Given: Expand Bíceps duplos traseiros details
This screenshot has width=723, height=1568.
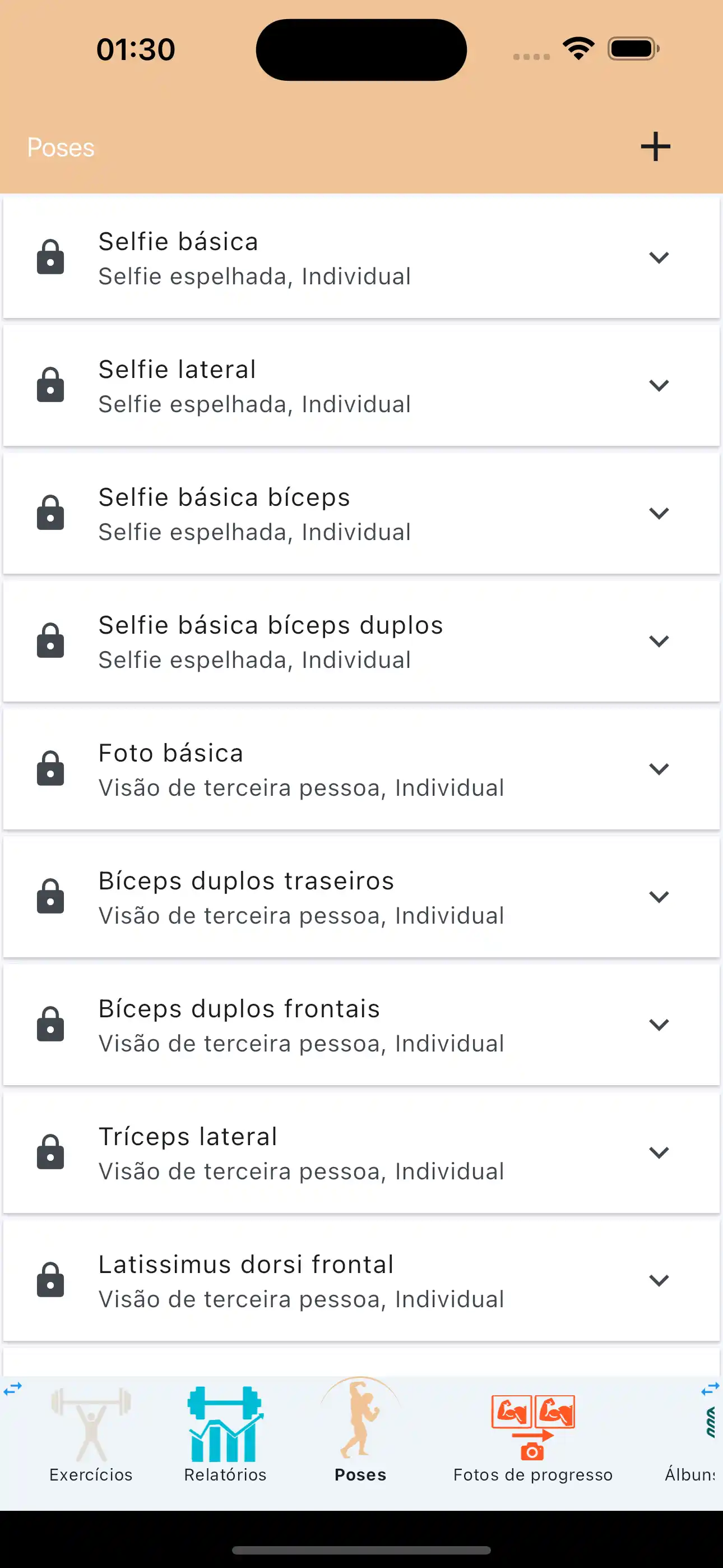Looking at the screenshot, I should point(659,897).
